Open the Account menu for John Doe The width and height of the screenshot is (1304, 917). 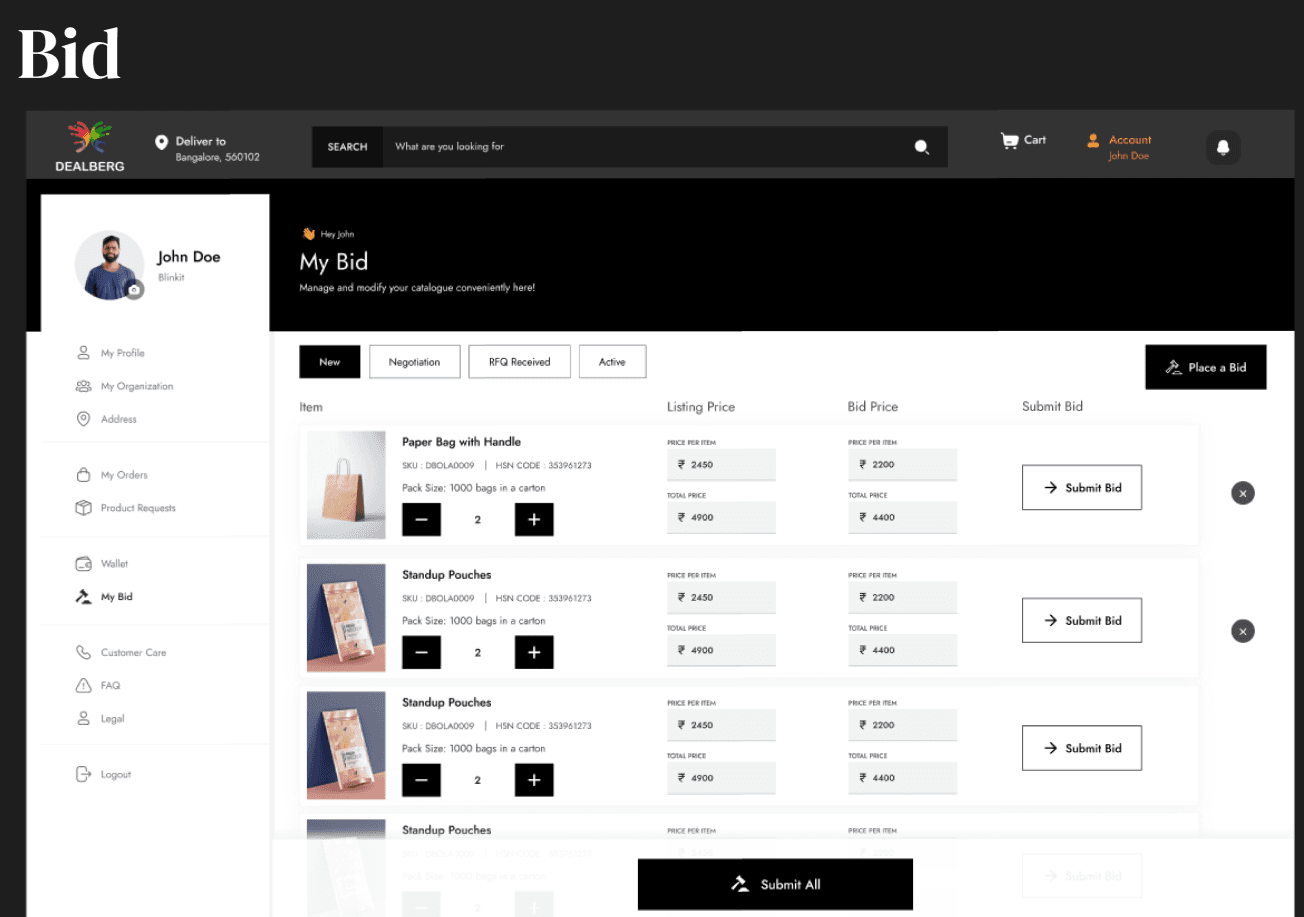[1119, 147]
